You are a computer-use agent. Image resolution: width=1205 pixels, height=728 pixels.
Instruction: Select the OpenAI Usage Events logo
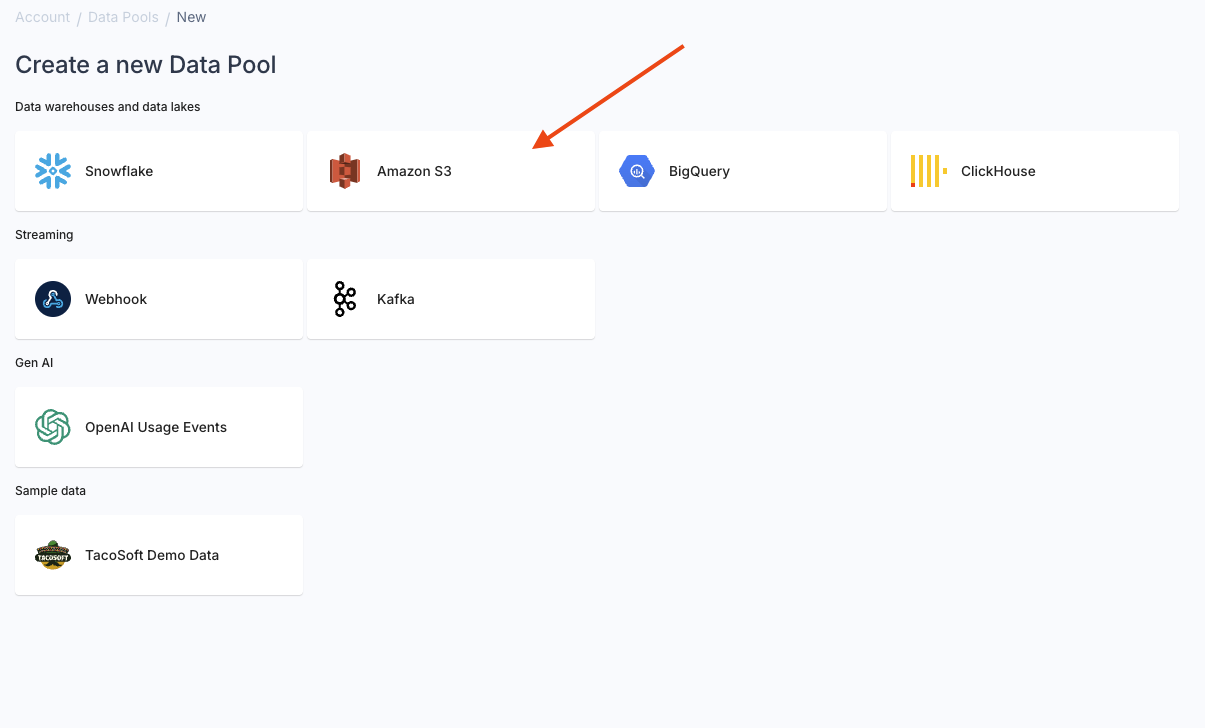point(52,427)
